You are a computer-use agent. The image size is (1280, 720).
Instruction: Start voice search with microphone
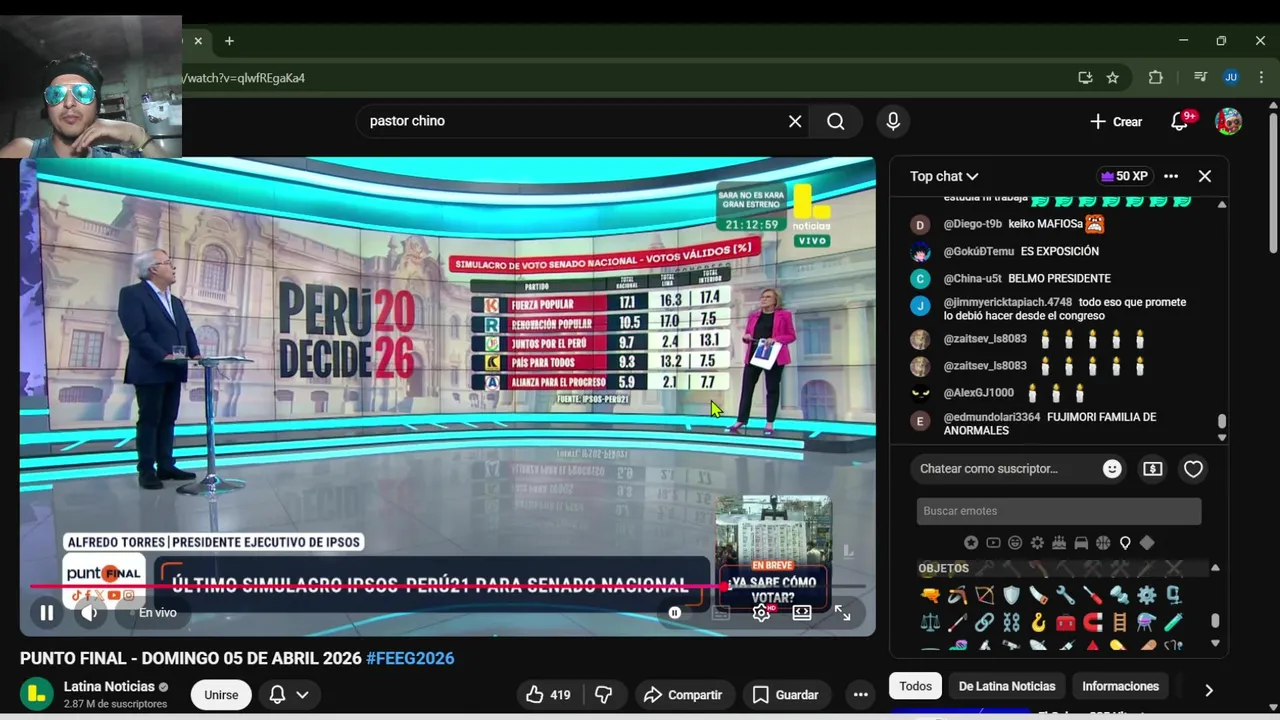tap(893, 121)
